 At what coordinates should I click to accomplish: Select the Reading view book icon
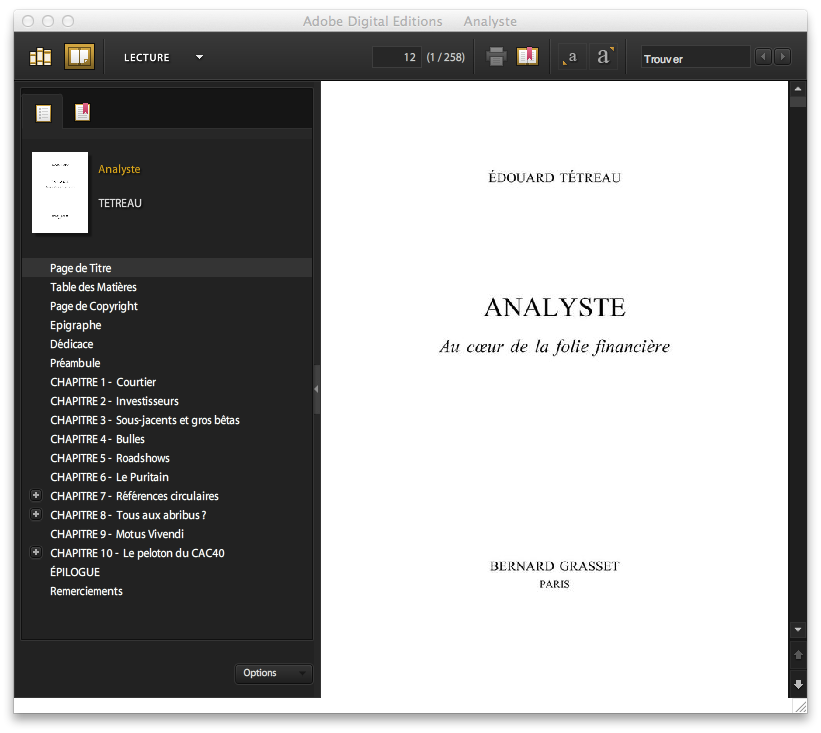[x=79, y=57]
